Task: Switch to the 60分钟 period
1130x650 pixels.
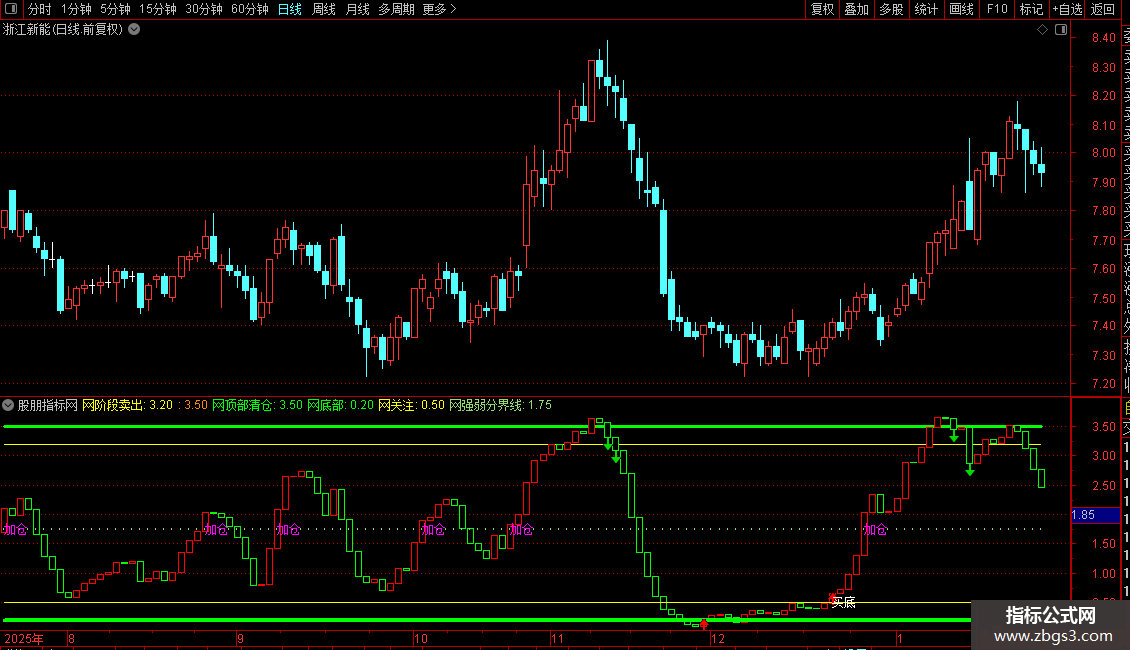Action: pyautogui.click(x=250, y=9)
